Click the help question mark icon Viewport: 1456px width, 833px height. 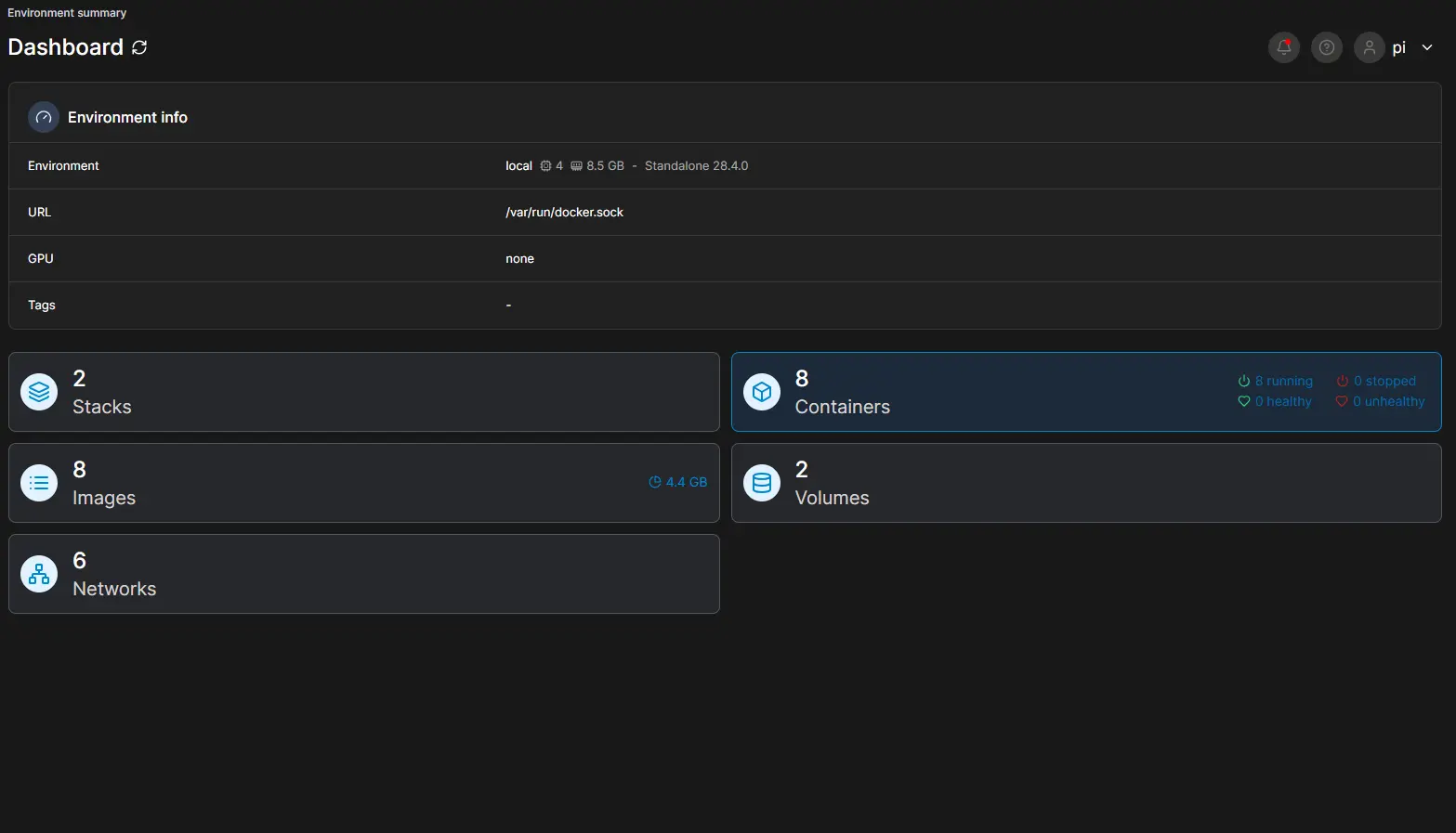(x=1326, y=46)
